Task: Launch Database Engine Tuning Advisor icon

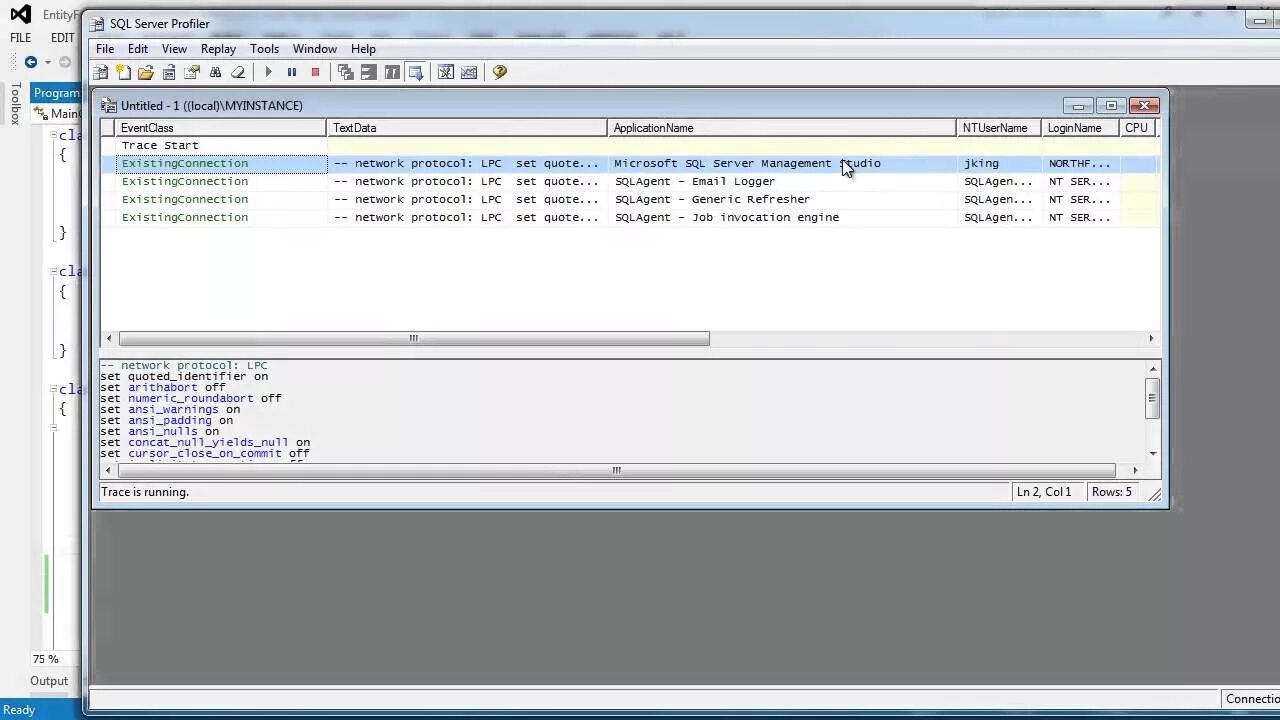Action: [x=446, y=72]
